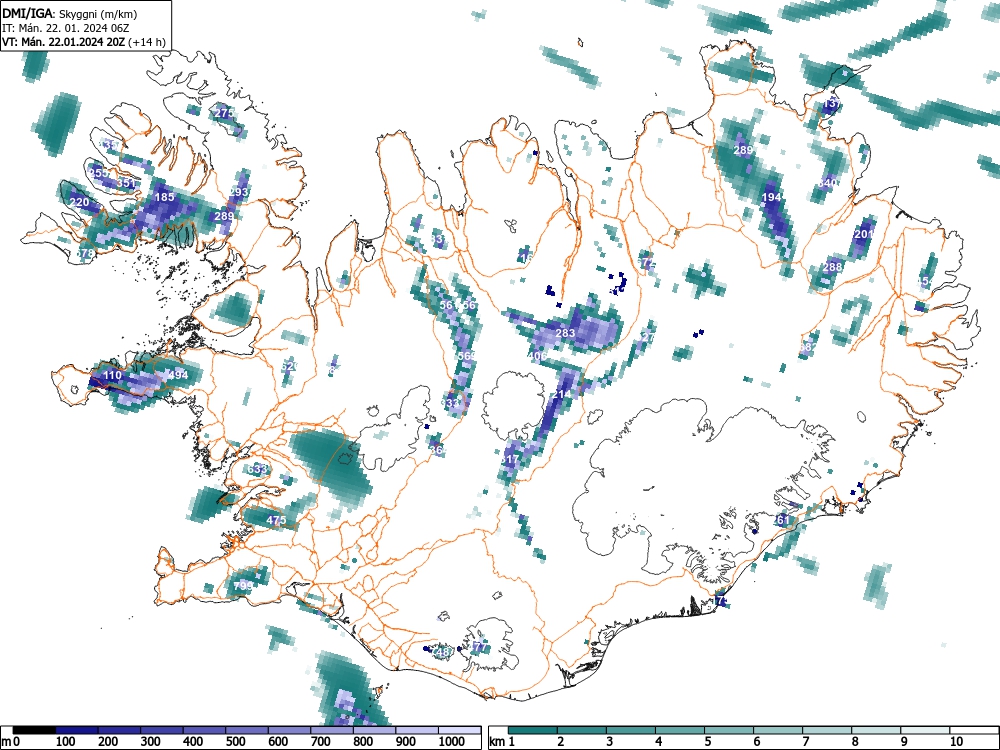Click the '494' visibility value on the map
Image resolution: width=1000 pixels, height=750 pixels.
pos(178,375)
